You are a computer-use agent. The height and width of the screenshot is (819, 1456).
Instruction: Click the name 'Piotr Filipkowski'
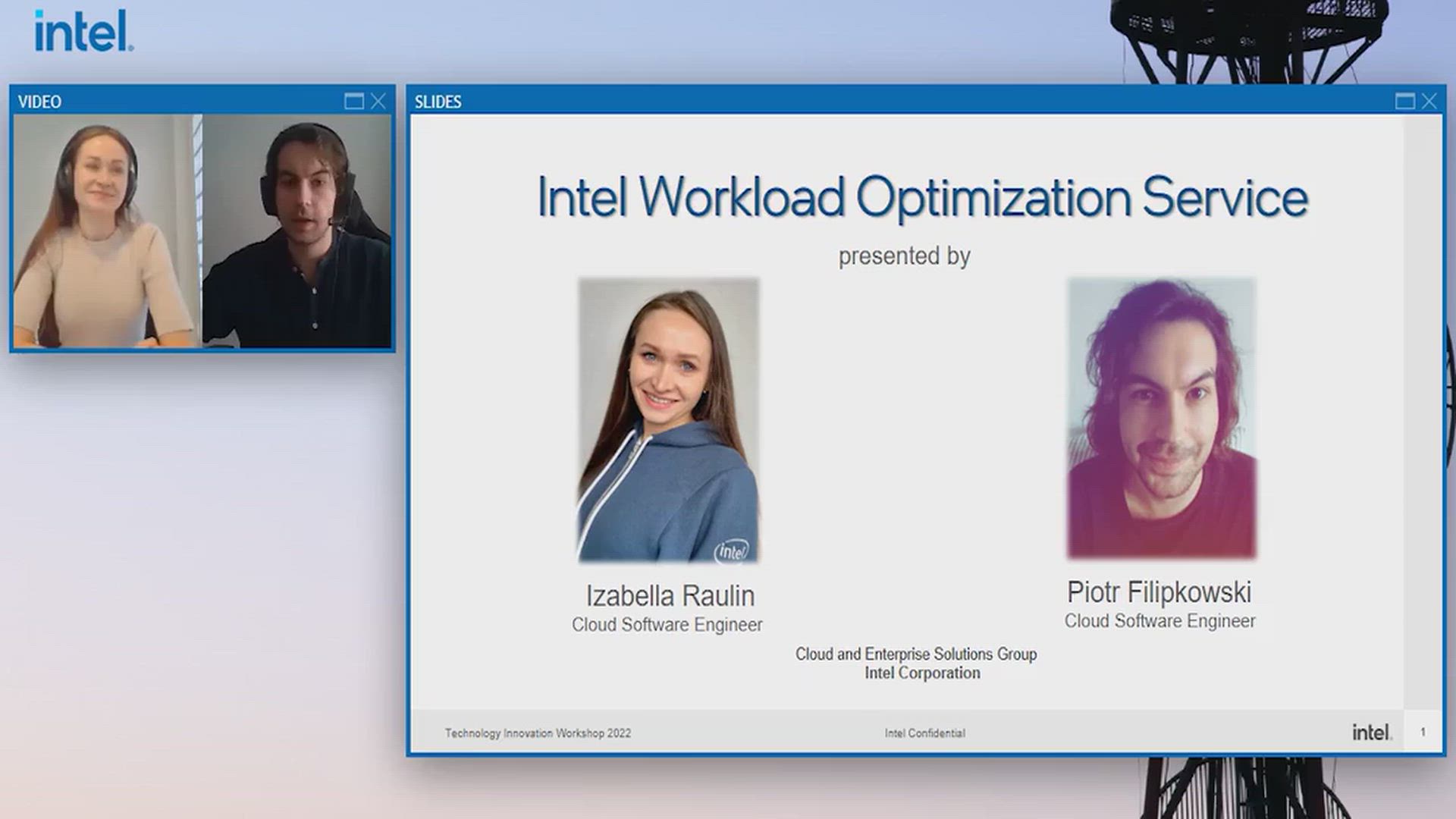(x=1159, y=592)
